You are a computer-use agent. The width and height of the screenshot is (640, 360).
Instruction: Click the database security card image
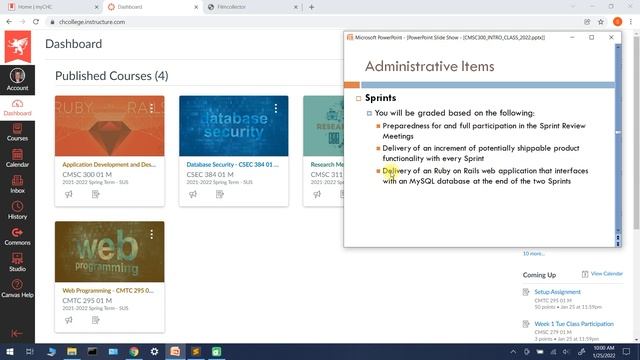[233, 126]
